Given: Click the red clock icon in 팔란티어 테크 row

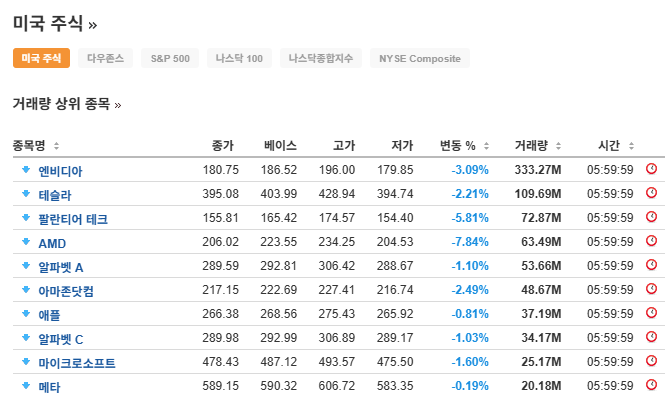Looking at the screenshot, I should point(651,217).
